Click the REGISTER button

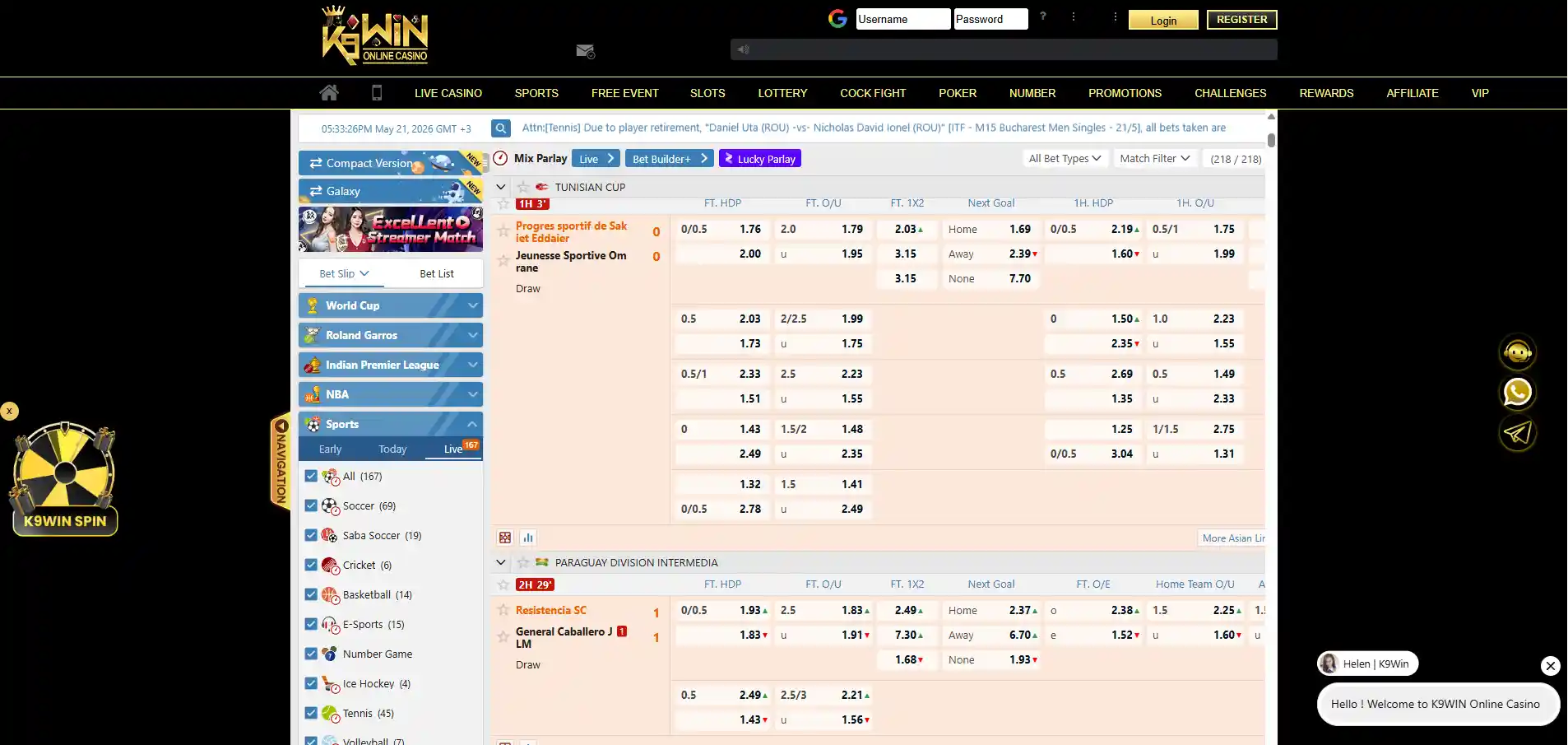pos(1241,20)
